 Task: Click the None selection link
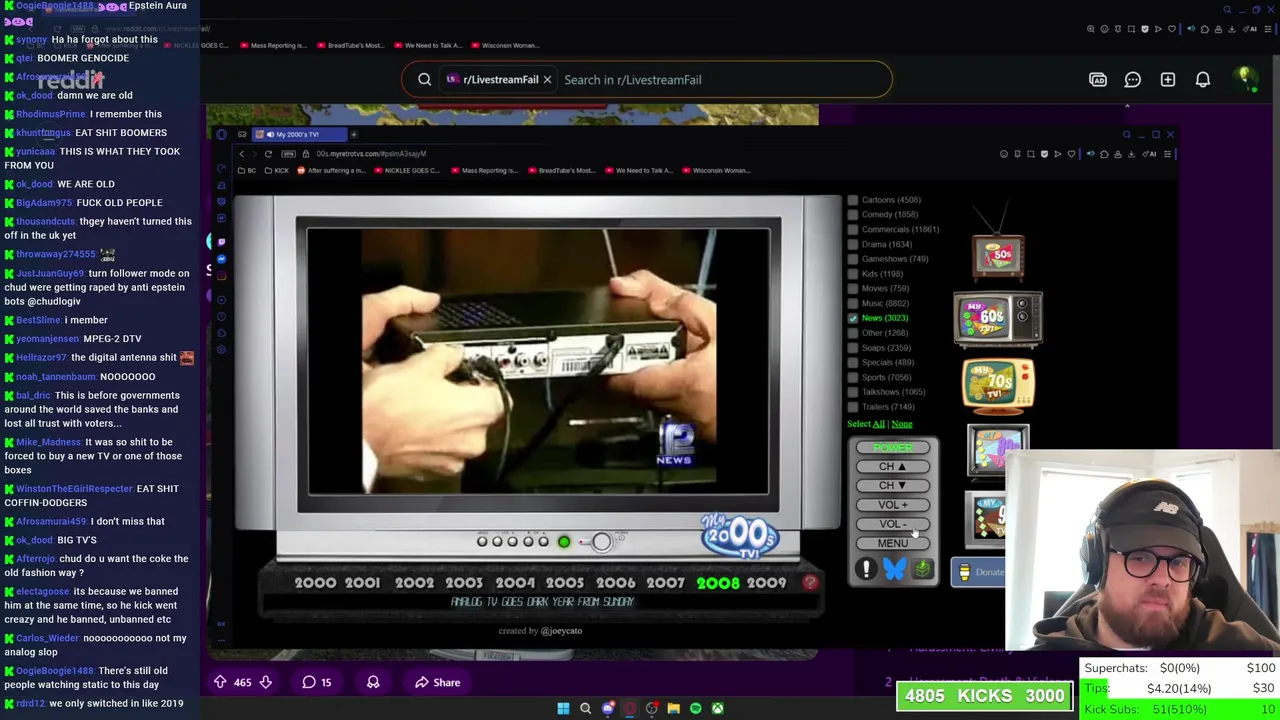click(902, 424)
